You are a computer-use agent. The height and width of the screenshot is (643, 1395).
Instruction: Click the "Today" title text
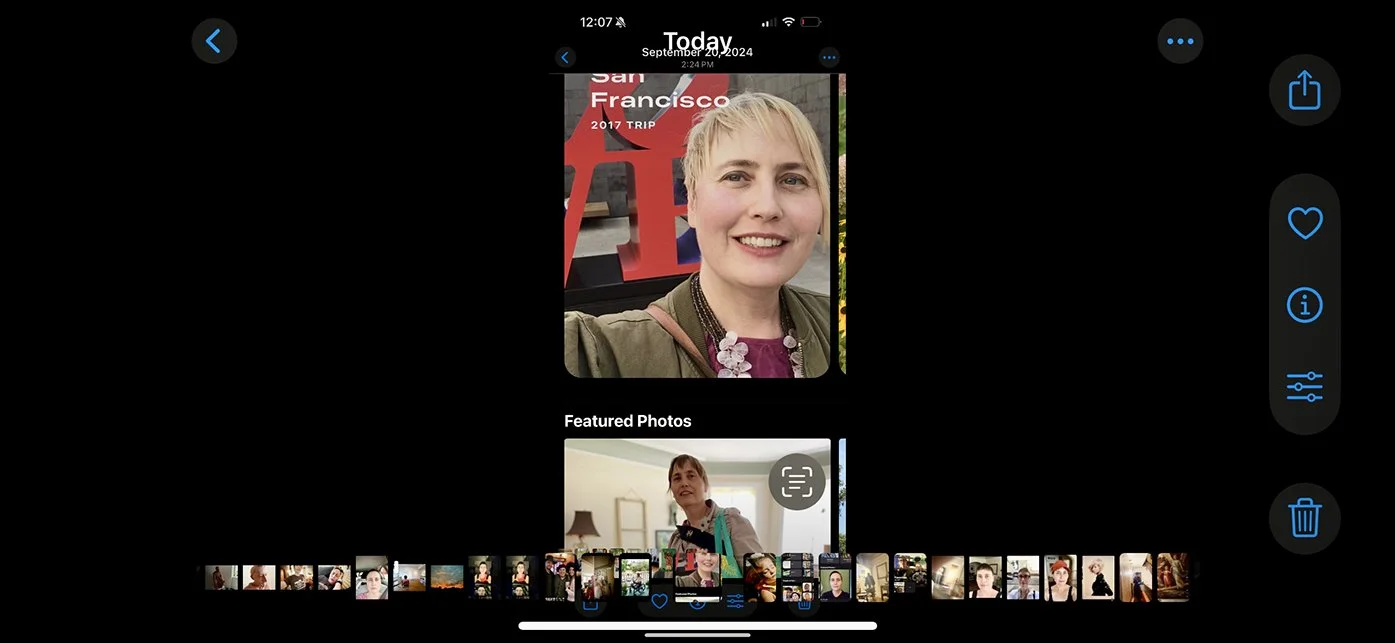[697, 41]
